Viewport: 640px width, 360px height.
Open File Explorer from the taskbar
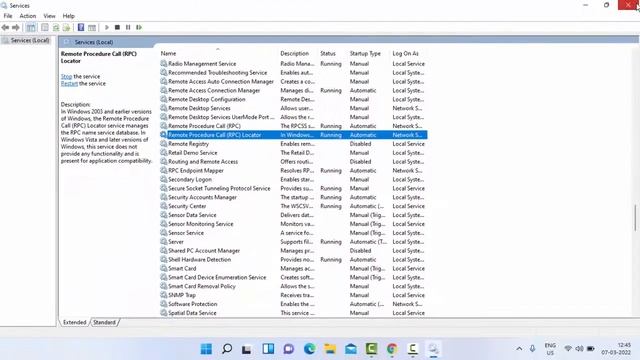coord(330,349)
